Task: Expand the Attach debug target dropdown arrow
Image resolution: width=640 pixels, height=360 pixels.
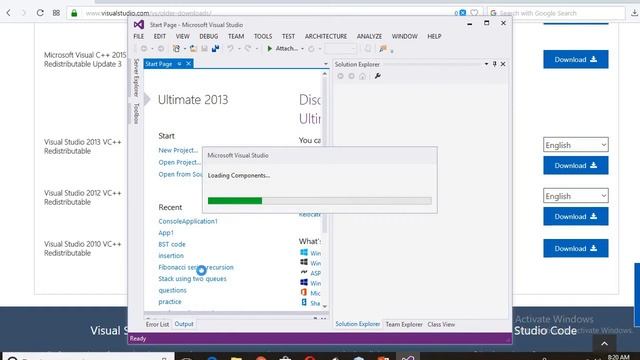Action: pyautogui.click(x=302, y=49)
